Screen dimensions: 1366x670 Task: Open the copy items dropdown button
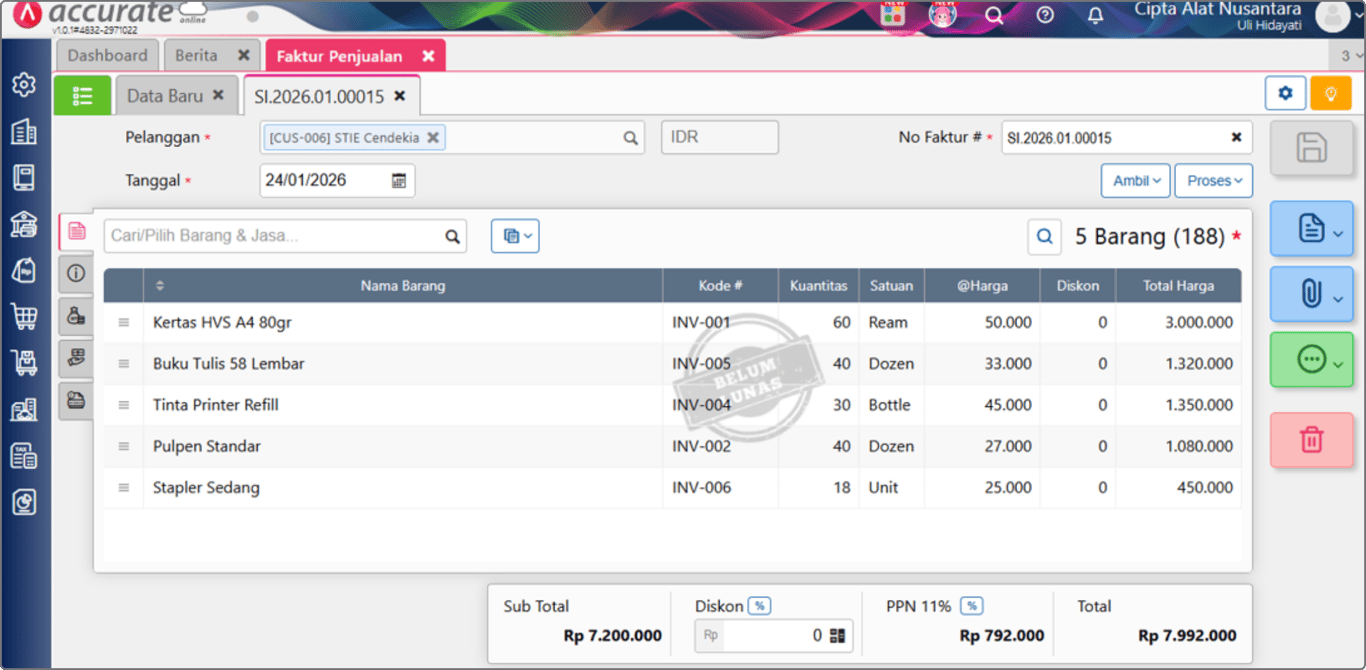(515, 236)
